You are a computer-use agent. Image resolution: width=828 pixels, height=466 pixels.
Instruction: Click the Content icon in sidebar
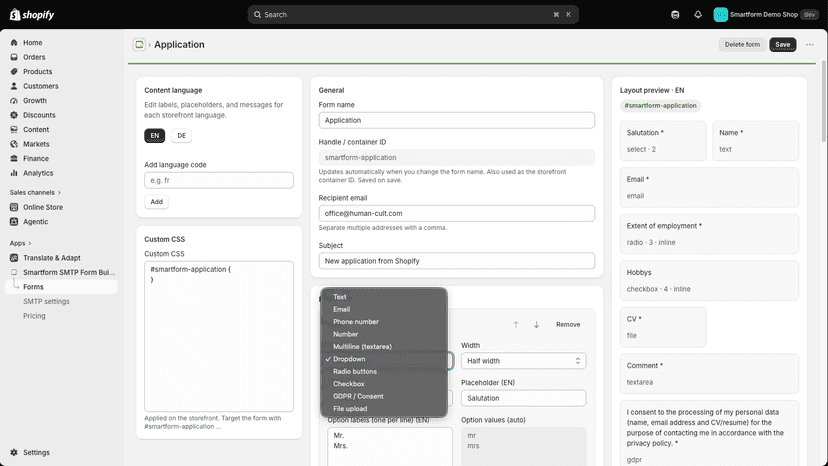(14, 129)
